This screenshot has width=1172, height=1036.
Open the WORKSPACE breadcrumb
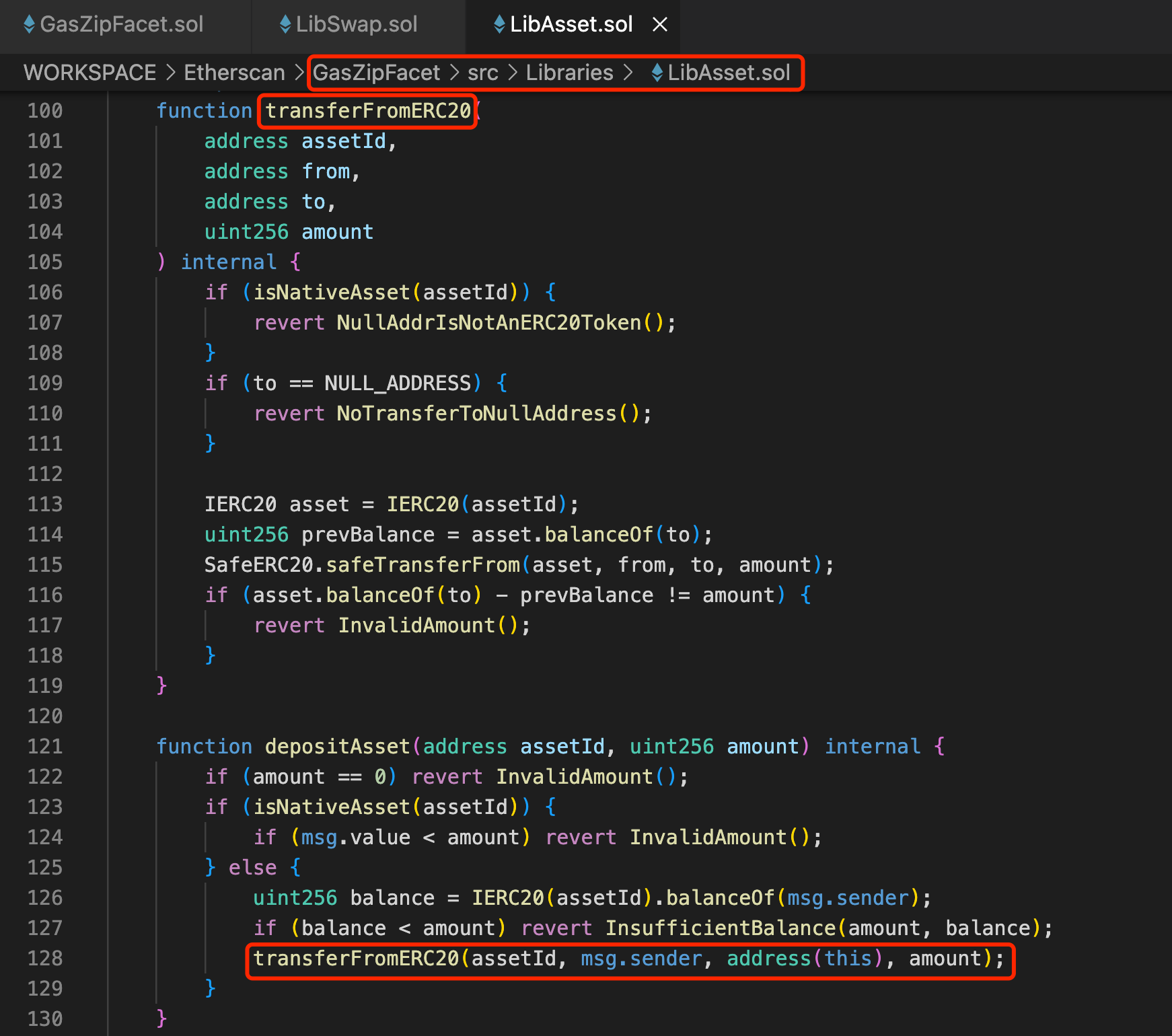(89, 73)
